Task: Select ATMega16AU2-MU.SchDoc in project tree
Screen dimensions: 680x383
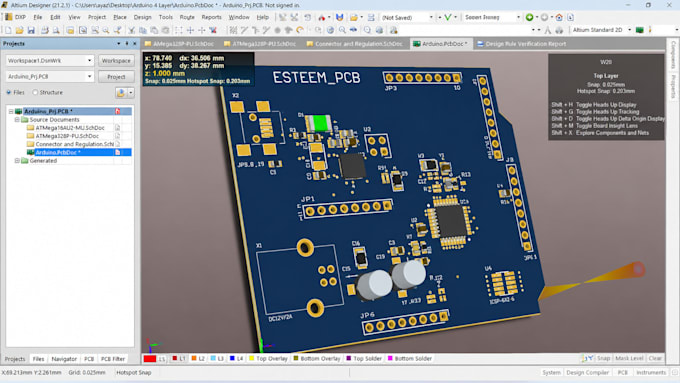Action: [70, 128]
